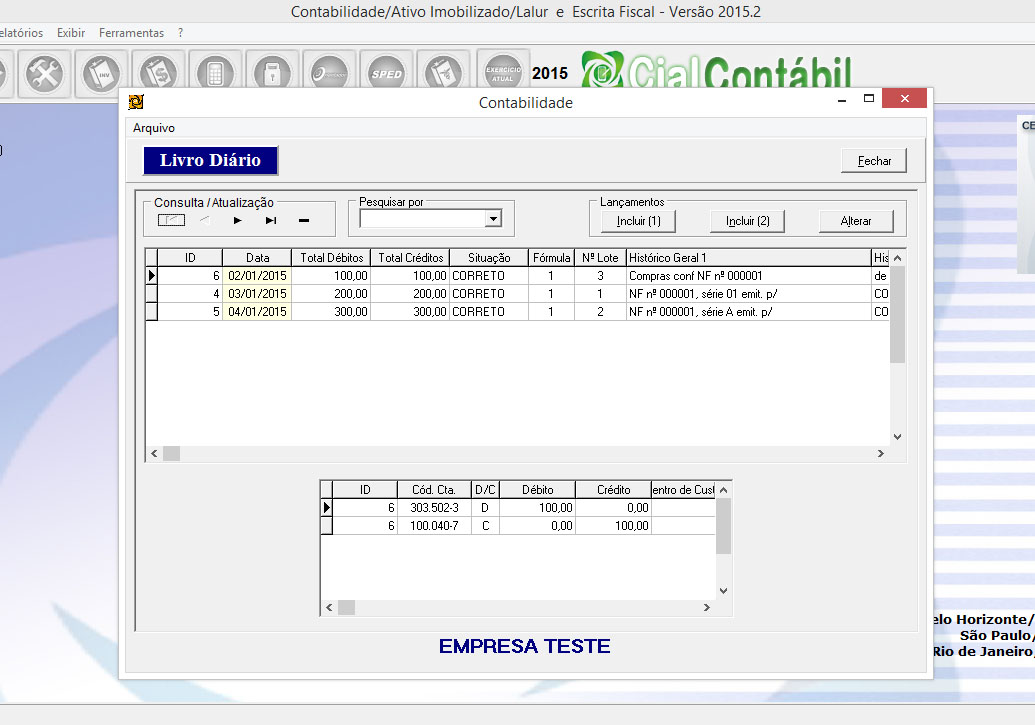Click the Alterar button
1035x725 pixels.
pyautogui.click(x=855, y=221)
